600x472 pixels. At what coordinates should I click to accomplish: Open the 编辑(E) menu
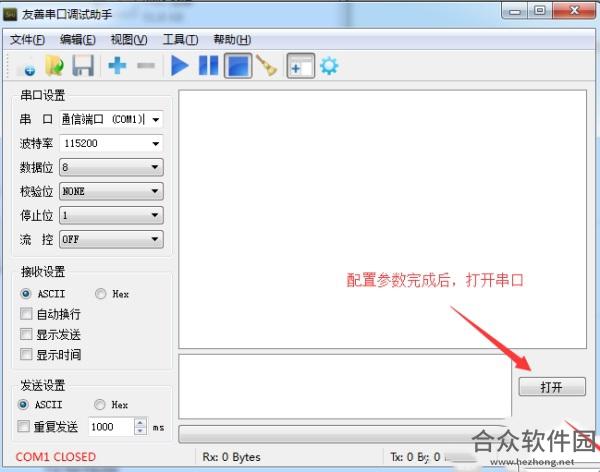pyautogui.click(x=78, y=39)
